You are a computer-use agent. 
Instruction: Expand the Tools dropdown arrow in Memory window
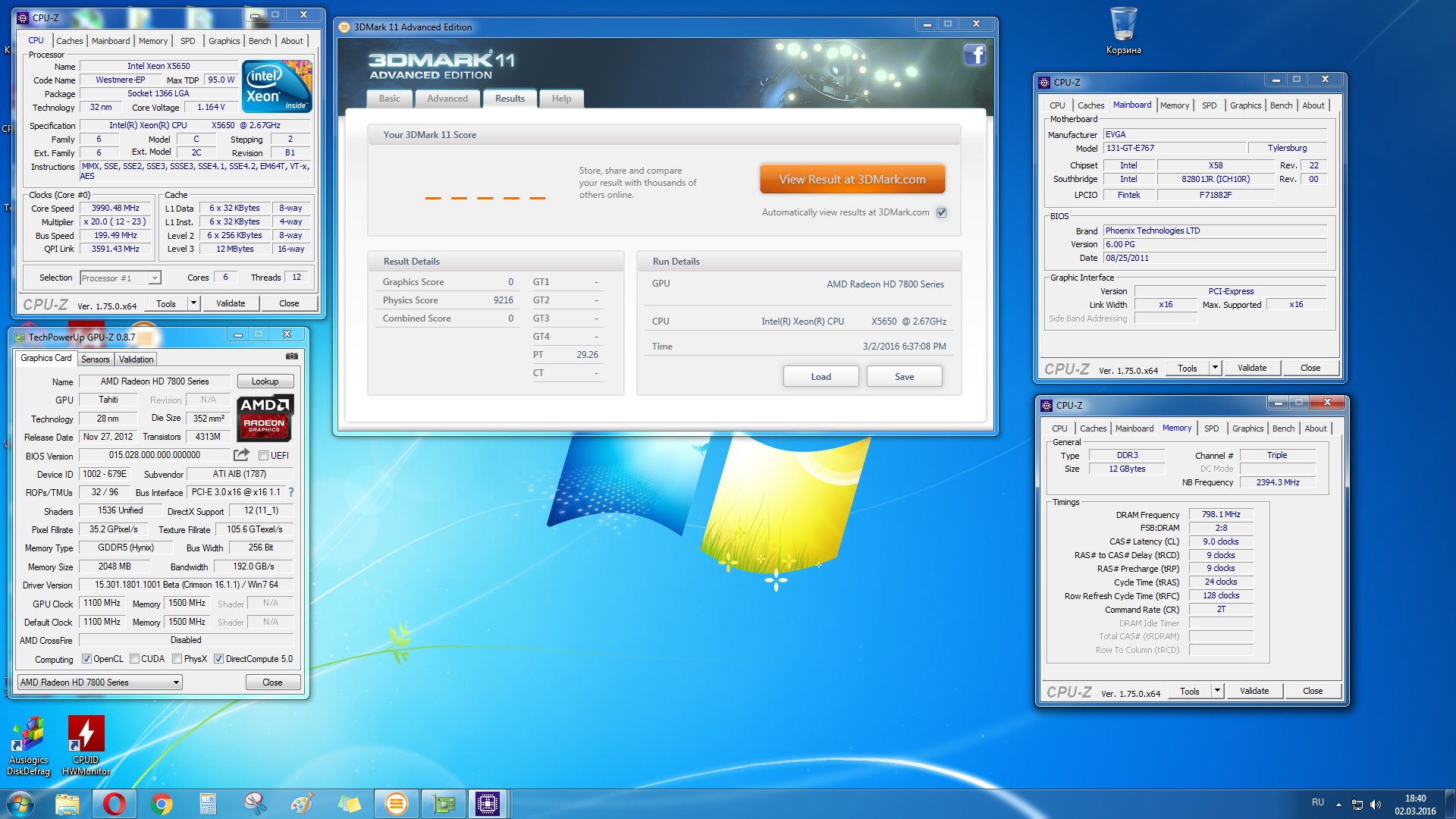coord(1217,691)
